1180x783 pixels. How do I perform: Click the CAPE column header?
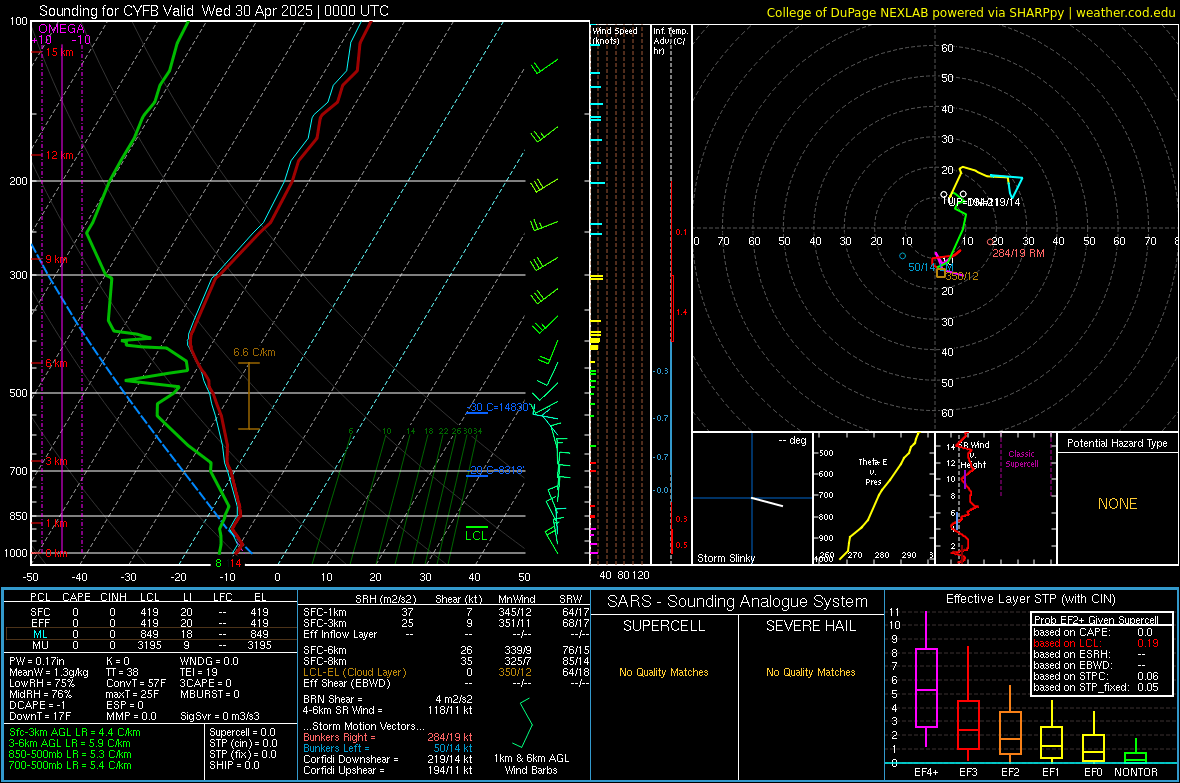(x=76, y=597)
